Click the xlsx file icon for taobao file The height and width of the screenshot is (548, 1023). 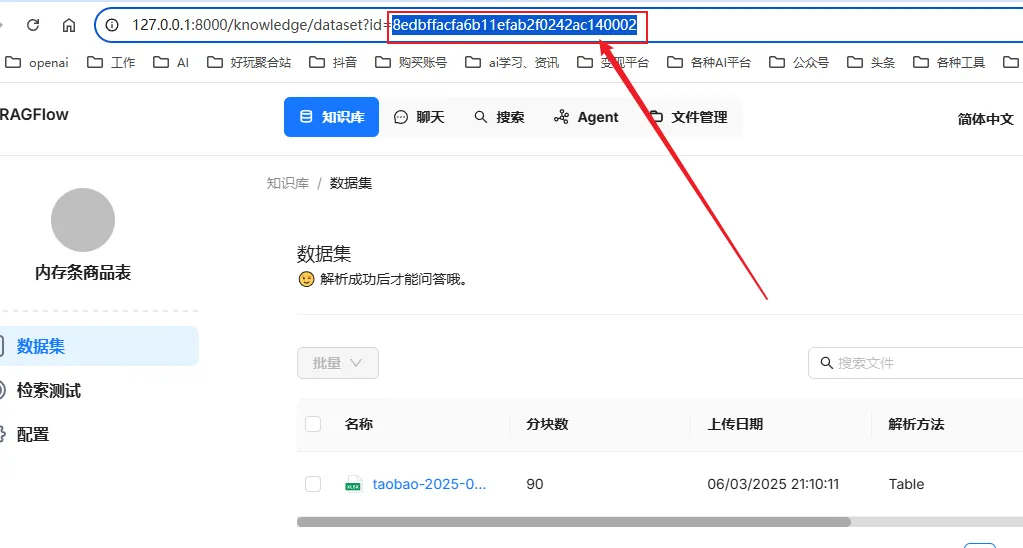click(x=352, y=484)
